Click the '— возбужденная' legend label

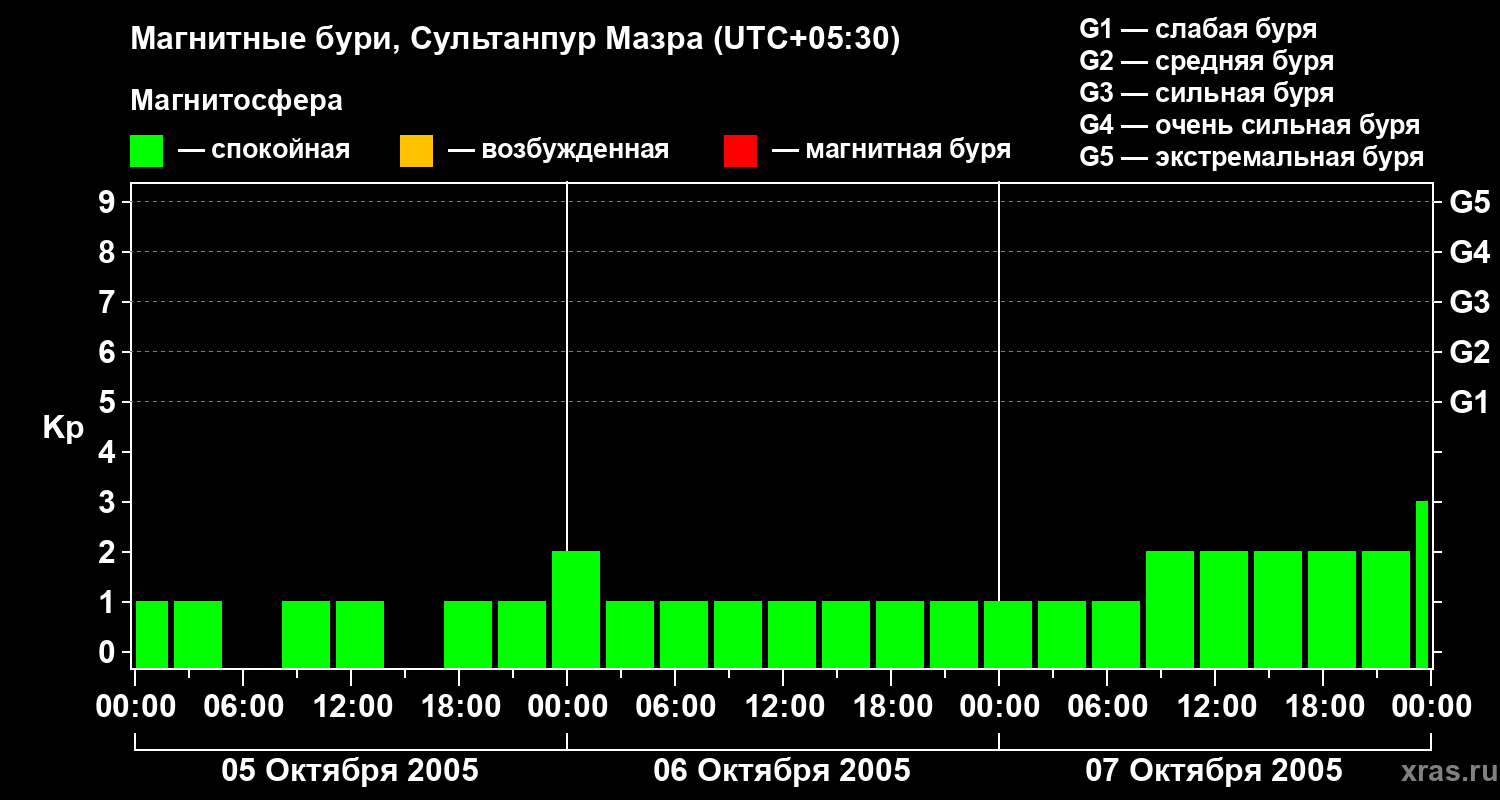click(558, 150)
